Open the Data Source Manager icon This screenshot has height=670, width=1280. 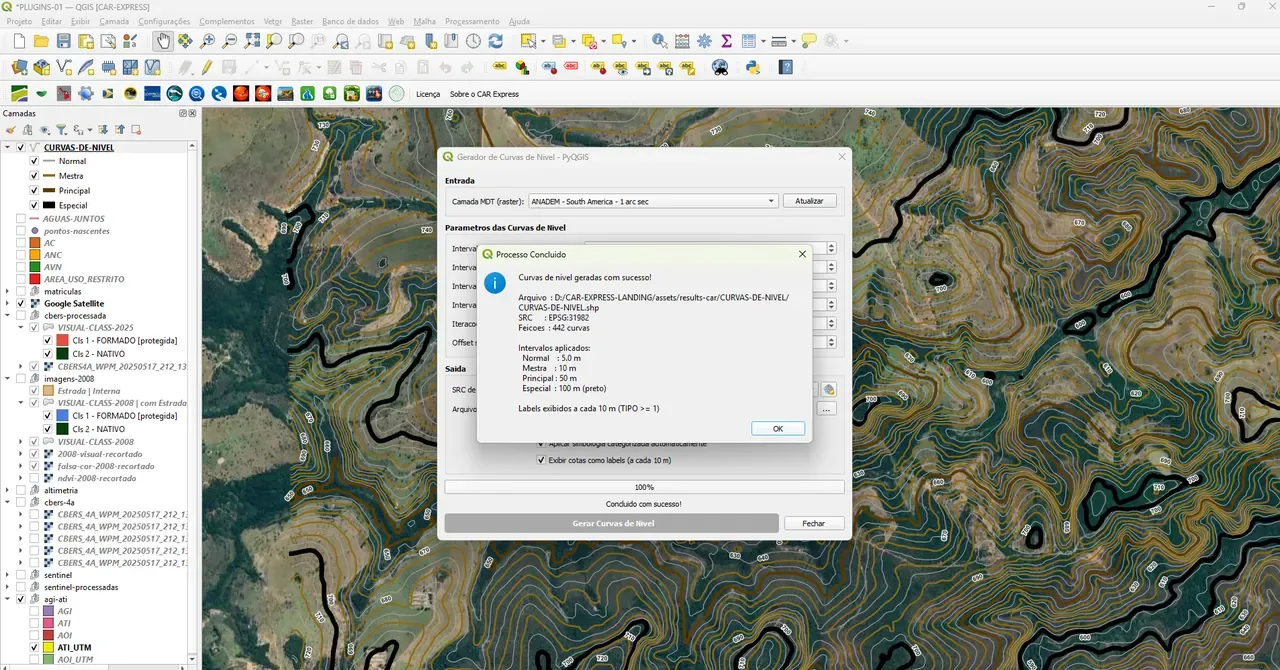click(x=19, y=67)
